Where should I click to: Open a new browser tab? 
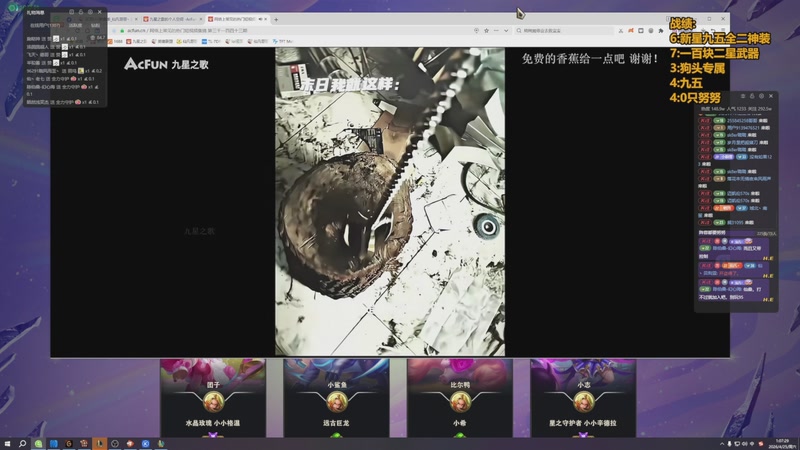click(276, 19)
